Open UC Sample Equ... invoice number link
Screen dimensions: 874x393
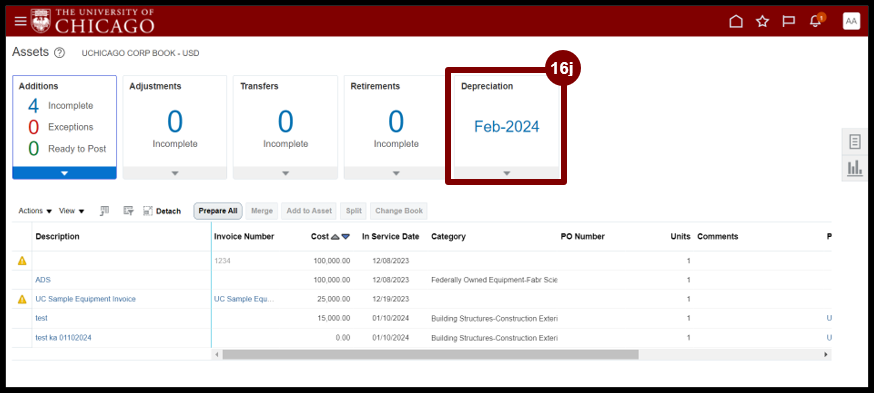click(x=244, y=299)
